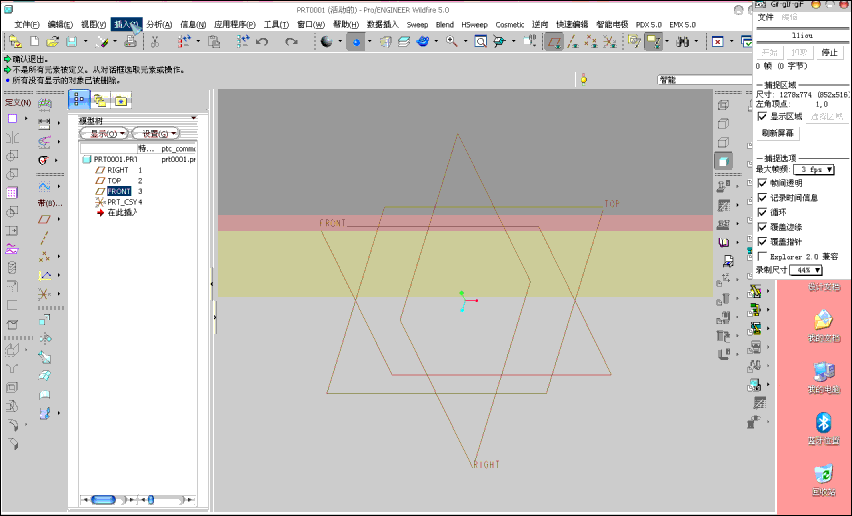Screen dimensions: 852x516
Task: Click the model tree horizontal scrollbar thumb
Action: pyautogui.click(x=103, y=500)
